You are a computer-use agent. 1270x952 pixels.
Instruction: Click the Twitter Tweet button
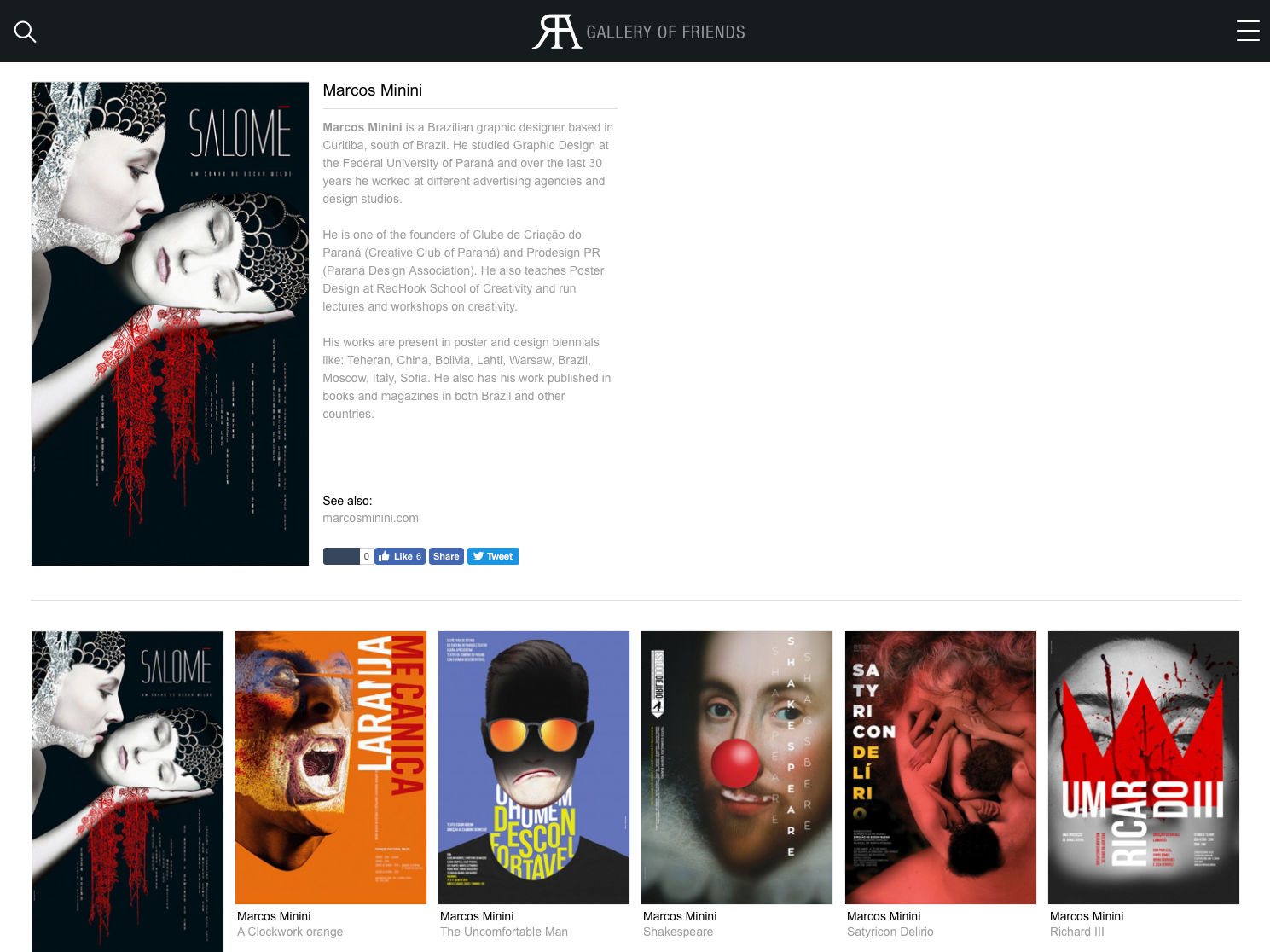coord(493,556)
